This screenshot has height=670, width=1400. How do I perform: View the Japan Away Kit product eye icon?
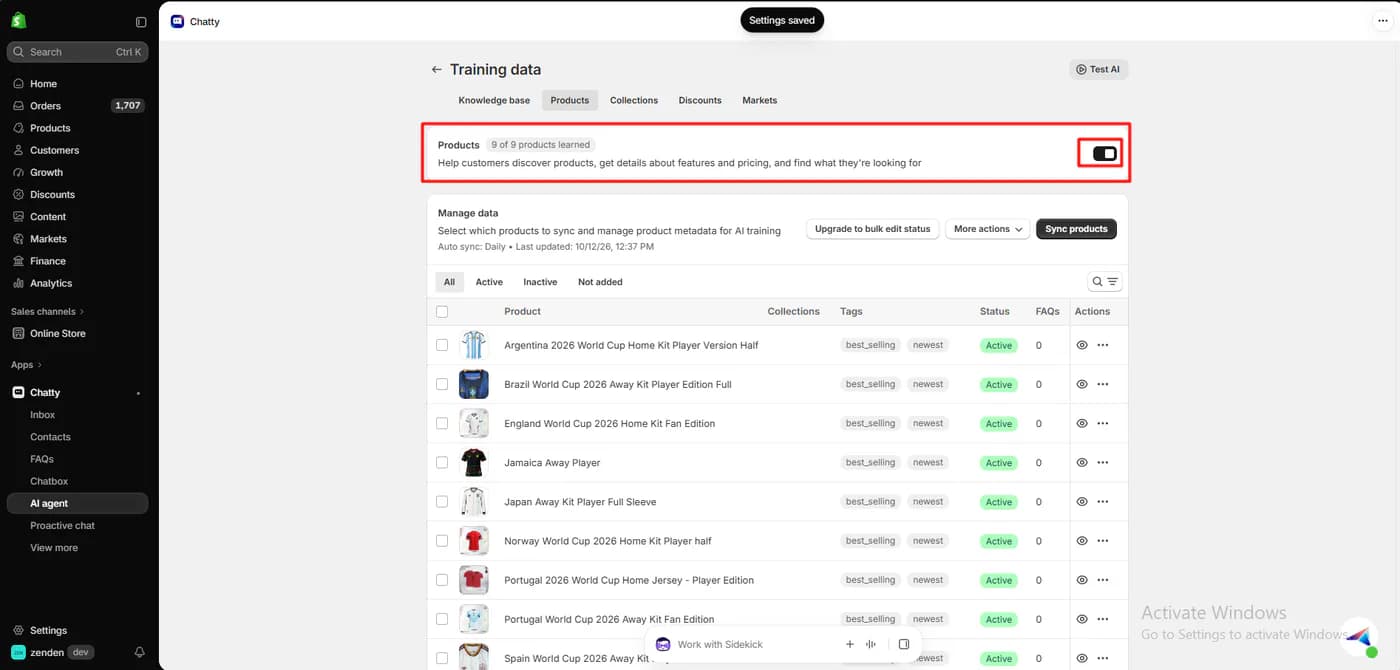(x=1081, y=502)
